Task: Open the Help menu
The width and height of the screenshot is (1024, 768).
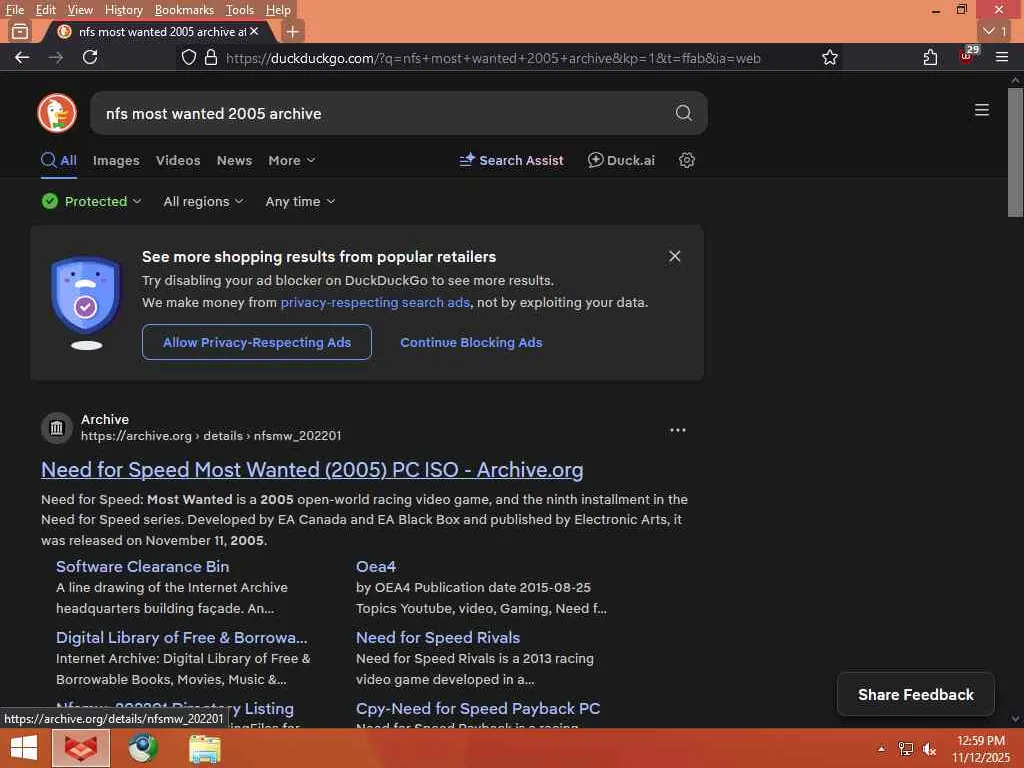Action: click(x=278, y=10)
